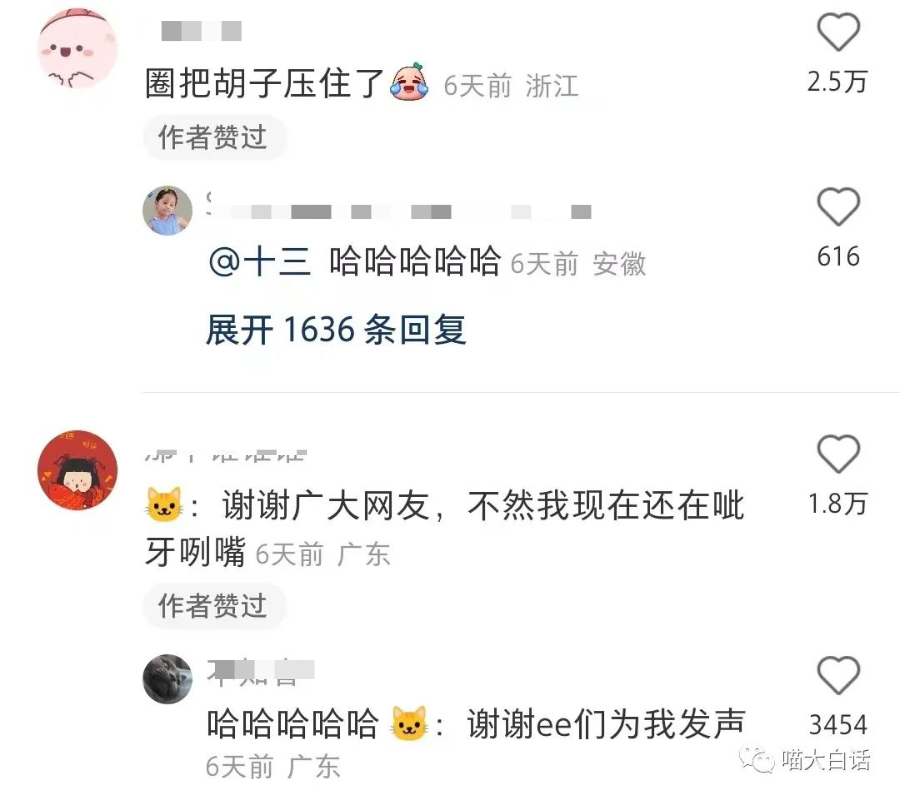The height and width of the screenshot is (800, 900).
Task: Tap the second 作者赞过 tag
Action: [214, 606]
